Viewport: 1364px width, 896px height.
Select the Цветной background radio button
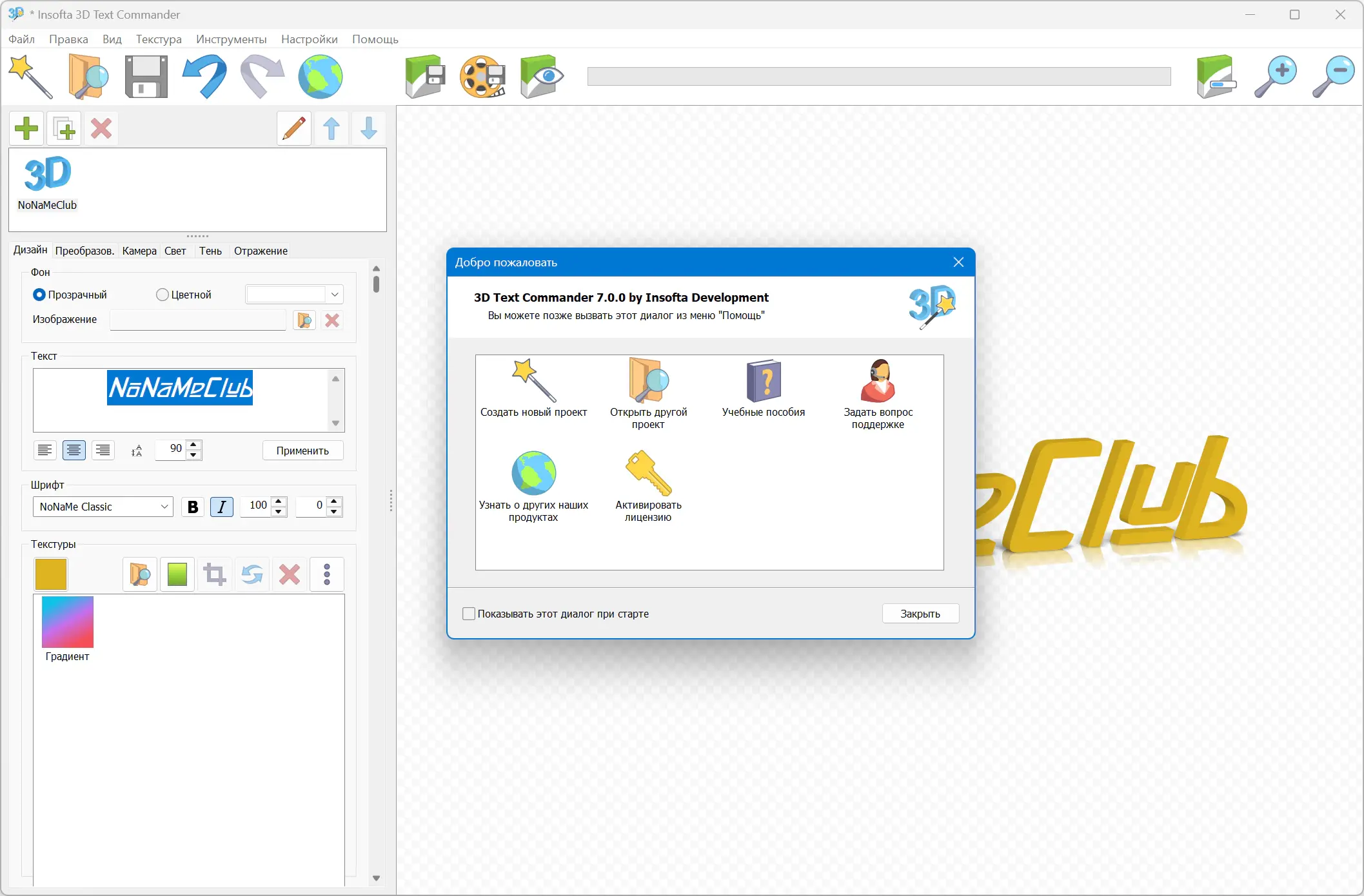(x=163, y=295)
